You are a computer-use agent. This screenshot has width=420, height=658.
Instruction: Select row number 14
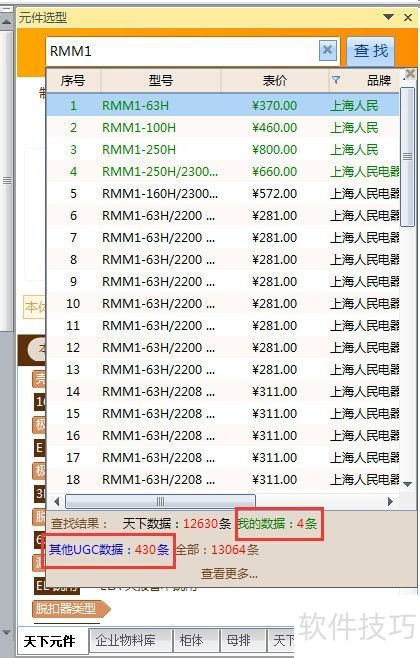(x=223, y=392)
